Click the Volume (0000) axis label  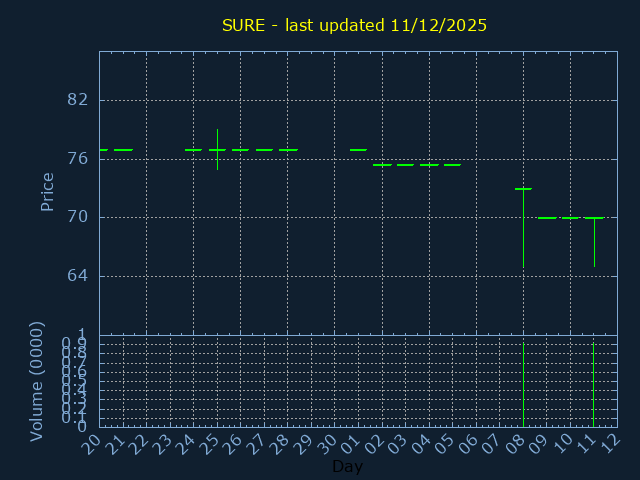pos(37,380)
